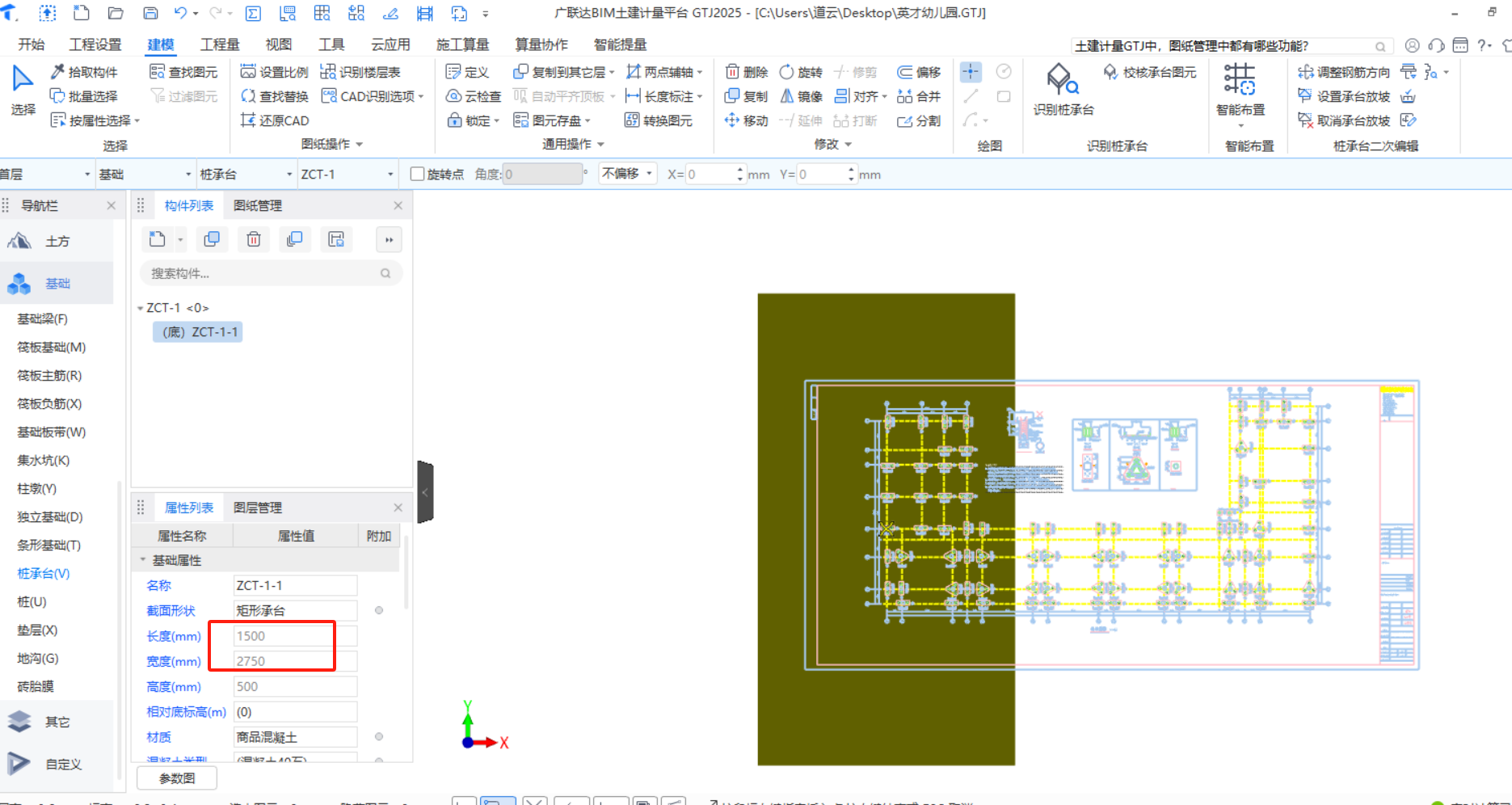Open the 云应用 ribbon tab
This screenshot has width=1512, height=805.
coord(390,44)
